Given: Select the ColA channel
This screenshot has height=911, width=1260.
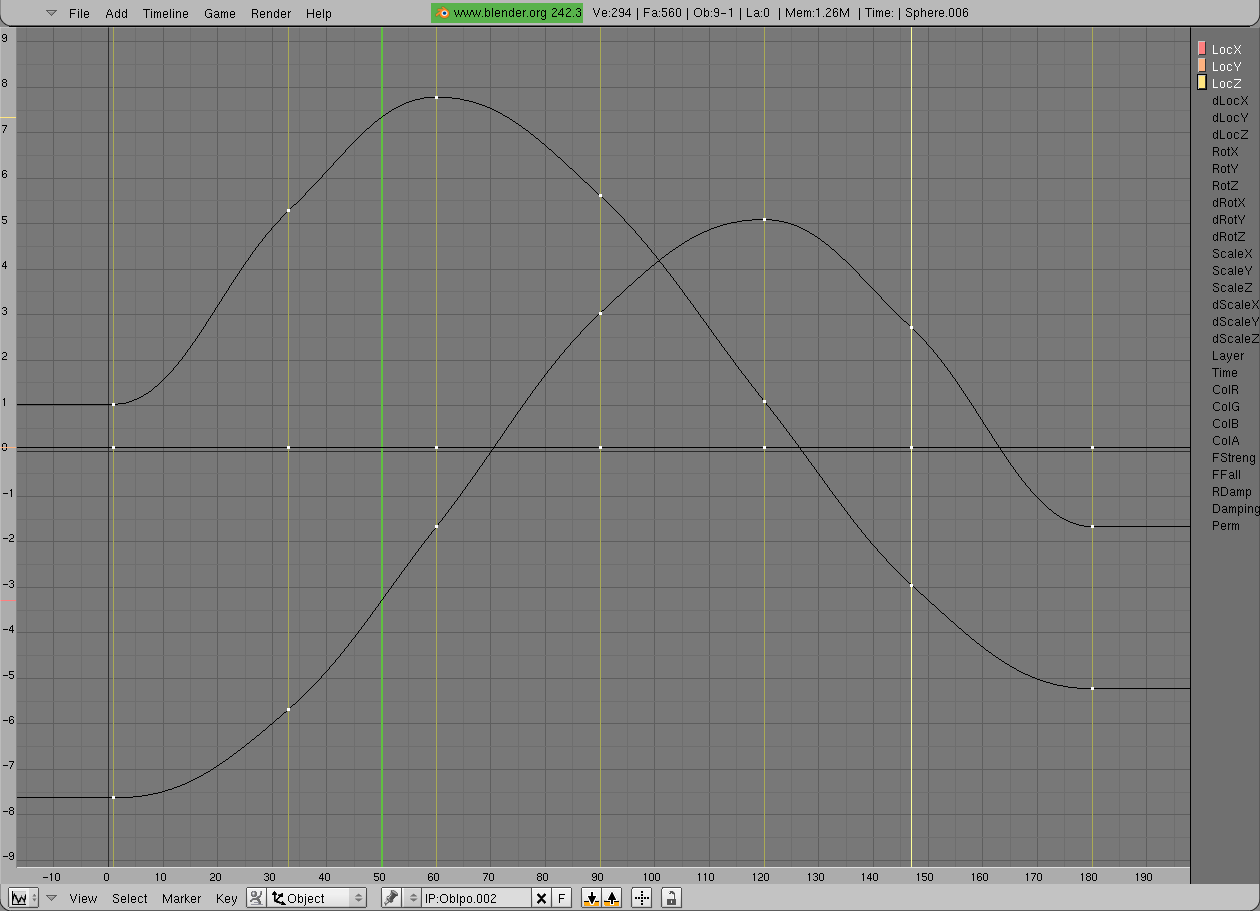Looking at the screenshot, I should point(1225,440).
